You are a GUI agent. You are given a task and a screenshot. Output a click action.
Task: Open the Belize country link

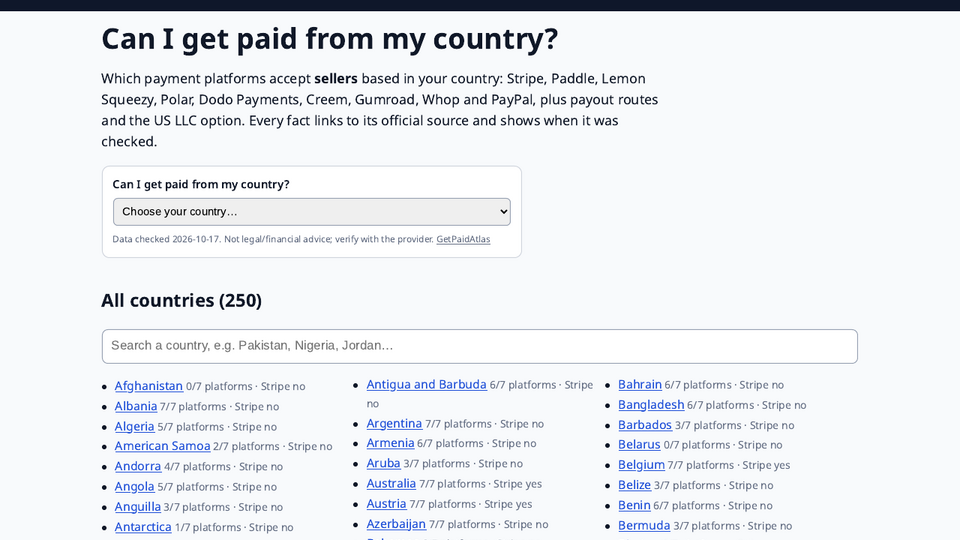click(635, 485)
